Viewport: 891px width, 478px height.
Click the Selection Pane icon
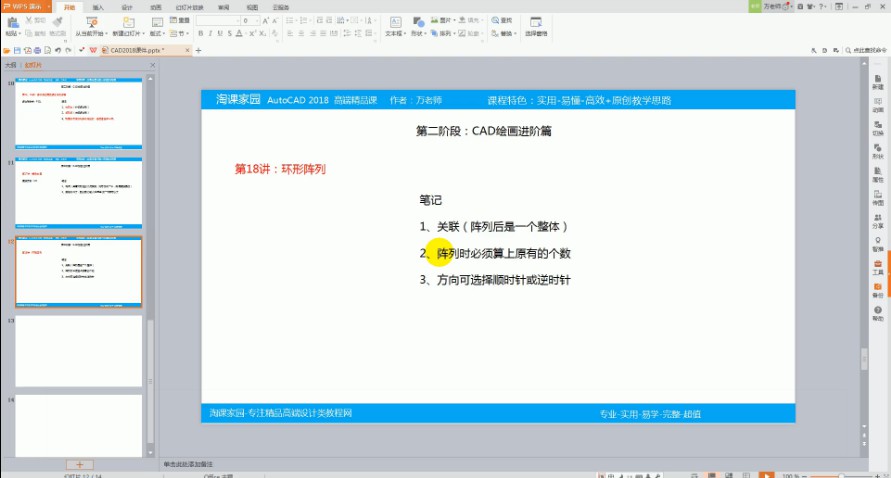[536, 22]
